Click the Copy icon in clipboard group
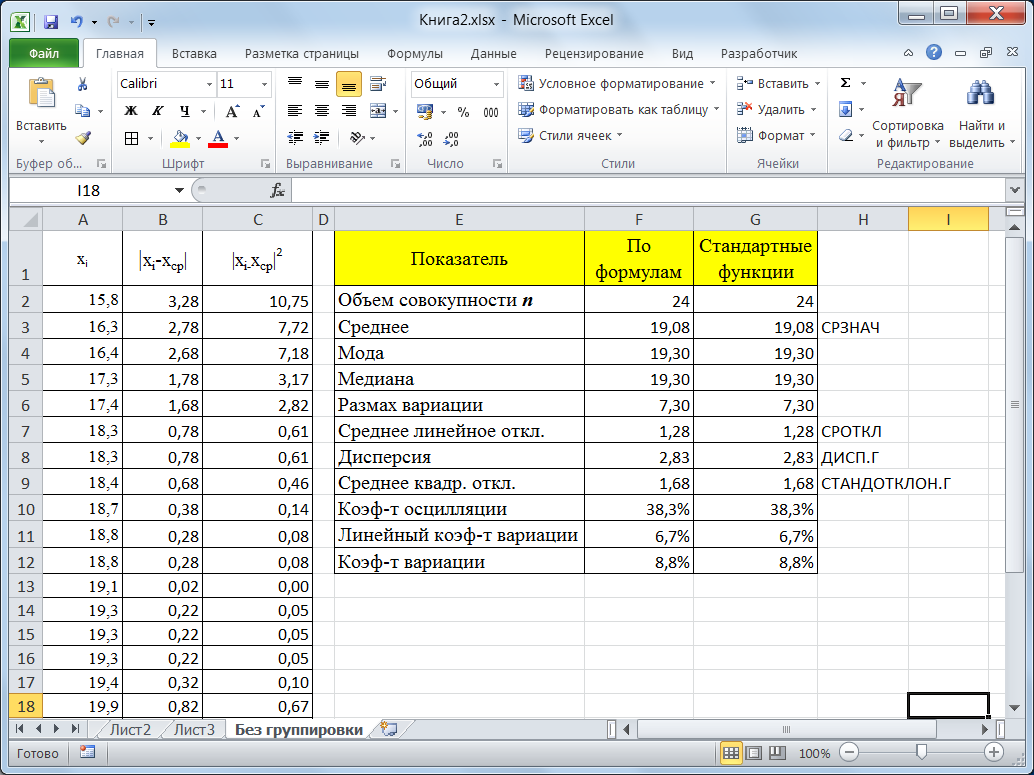Viewport: 1034px width, 775px height. (x=82, y=111)
